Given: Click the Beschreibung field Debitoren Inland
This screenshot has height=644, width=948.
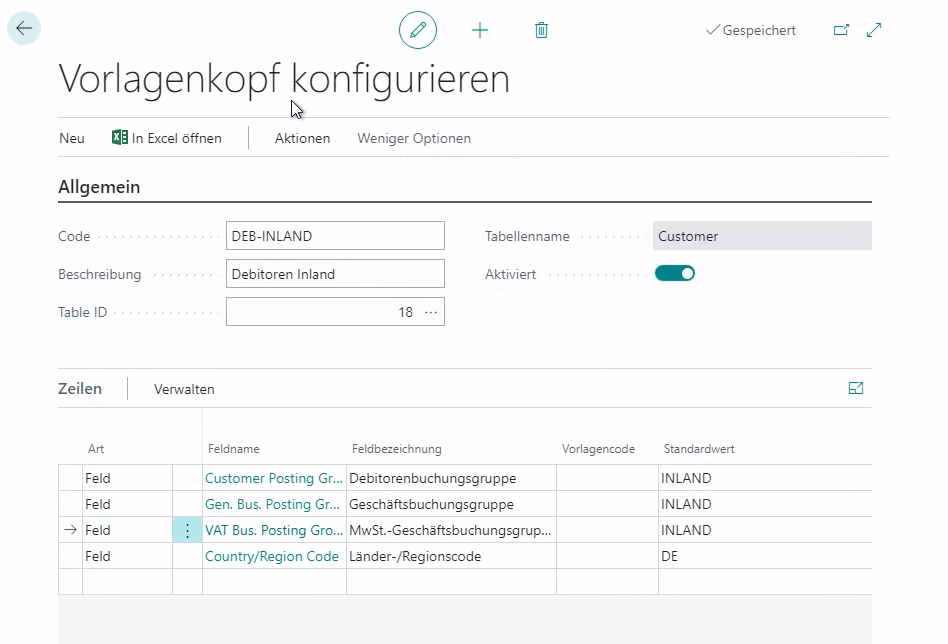Looking at the screenshot, I should tap(336, 274).
